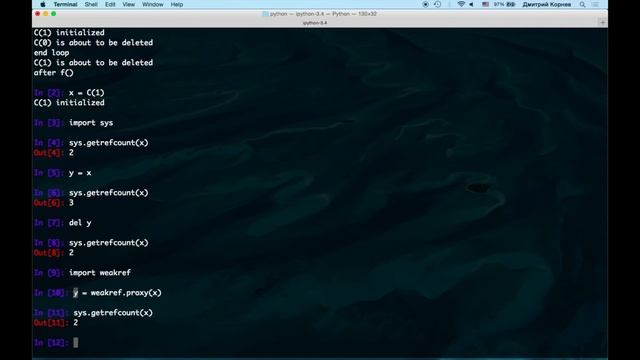The image size is (640, 360).
Task: Click the text 'after f()'
Action: (53, 73)
